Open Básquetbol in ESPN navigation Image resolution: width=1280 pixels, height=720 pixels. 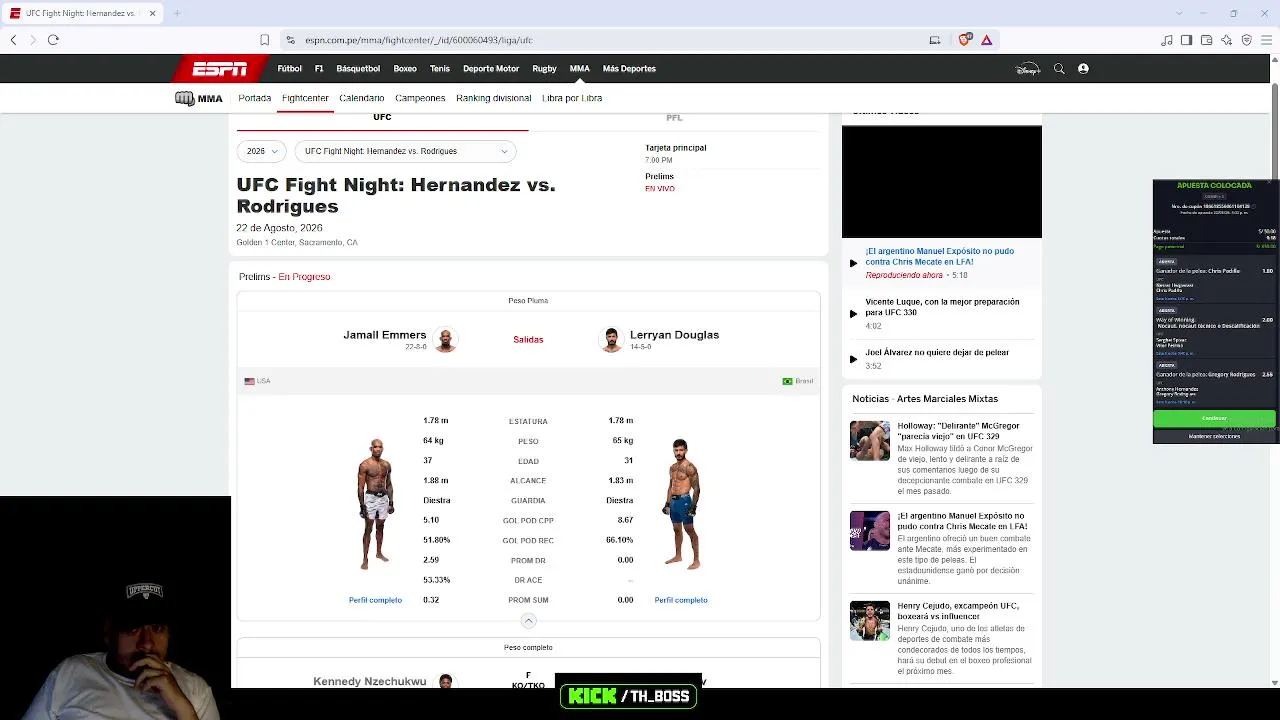pyautogui.click(x=358, y=69)
